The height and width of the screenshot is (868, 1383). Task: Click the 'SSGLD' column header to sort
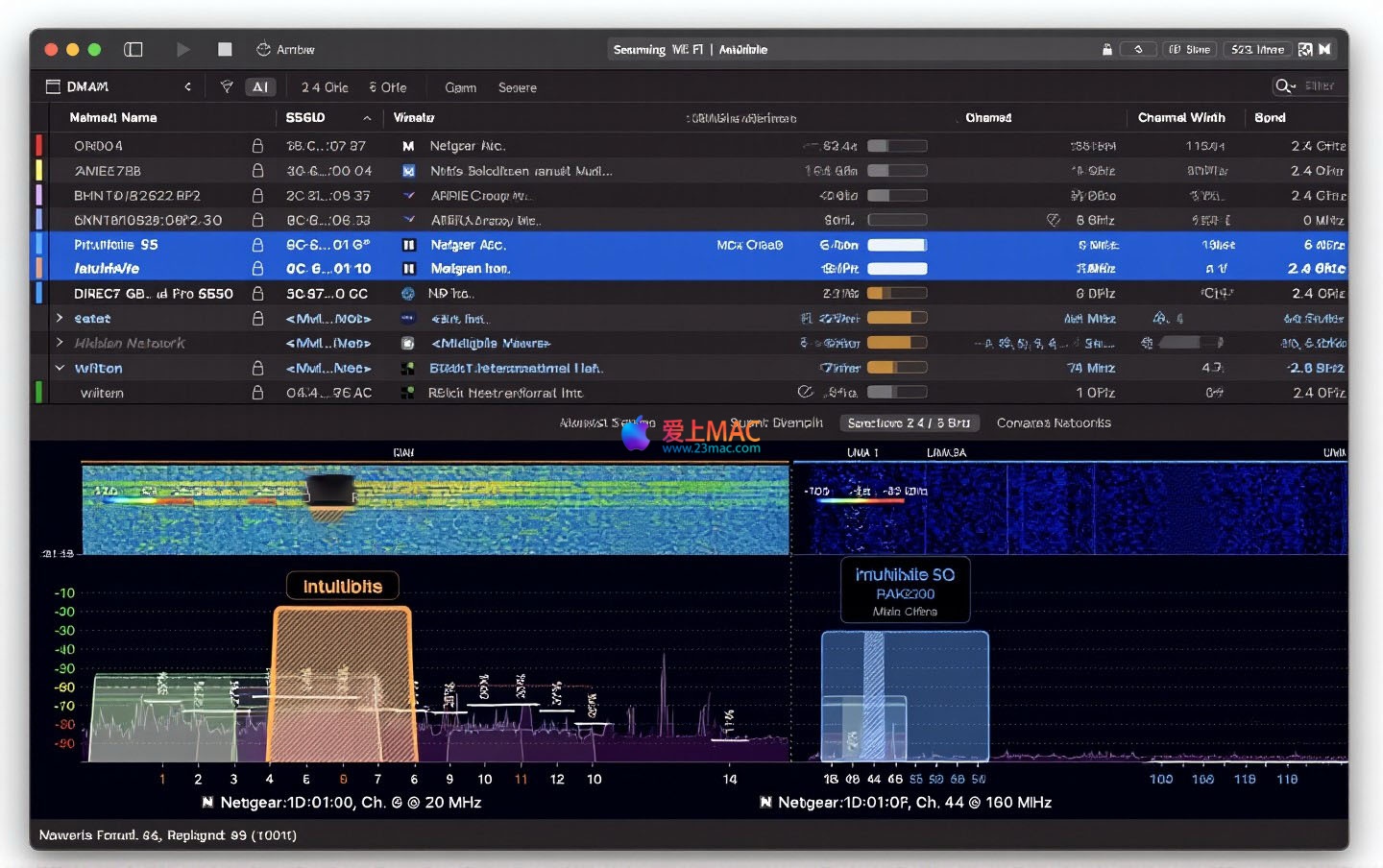click(x=305, y=117)
